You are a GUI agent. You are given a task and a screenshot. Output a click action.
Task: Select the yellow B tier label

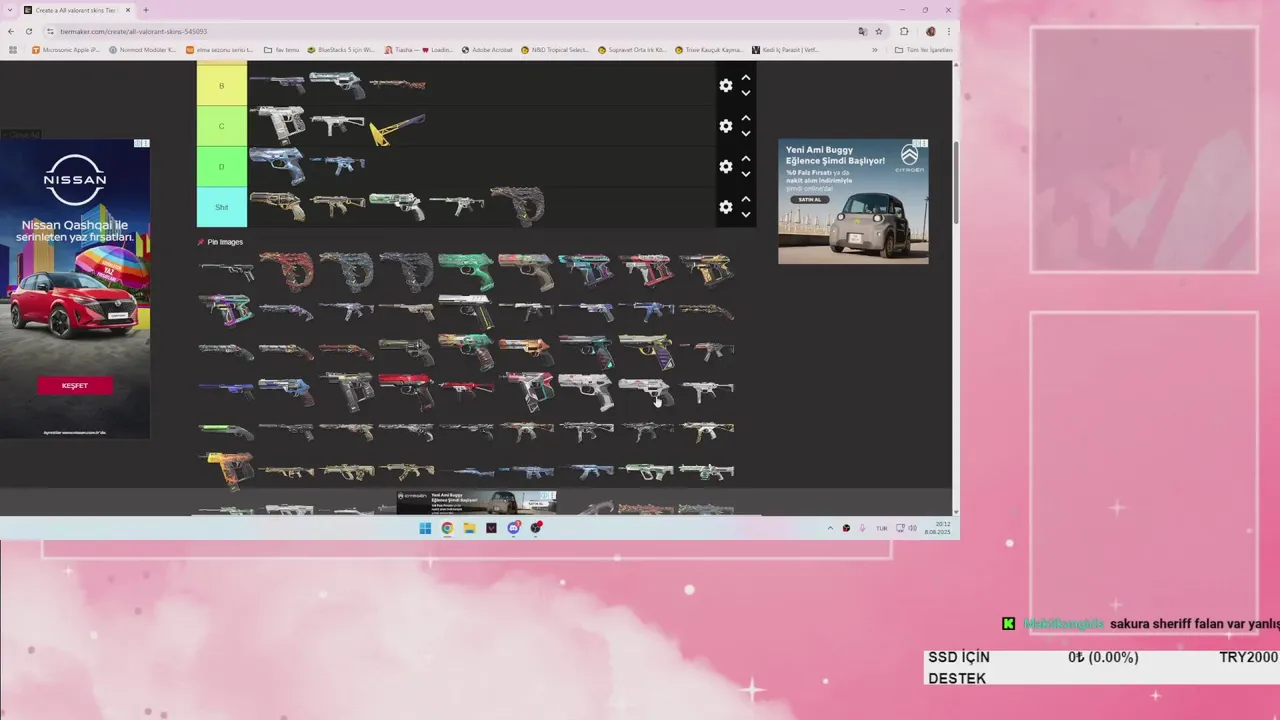tap(222, 85)
